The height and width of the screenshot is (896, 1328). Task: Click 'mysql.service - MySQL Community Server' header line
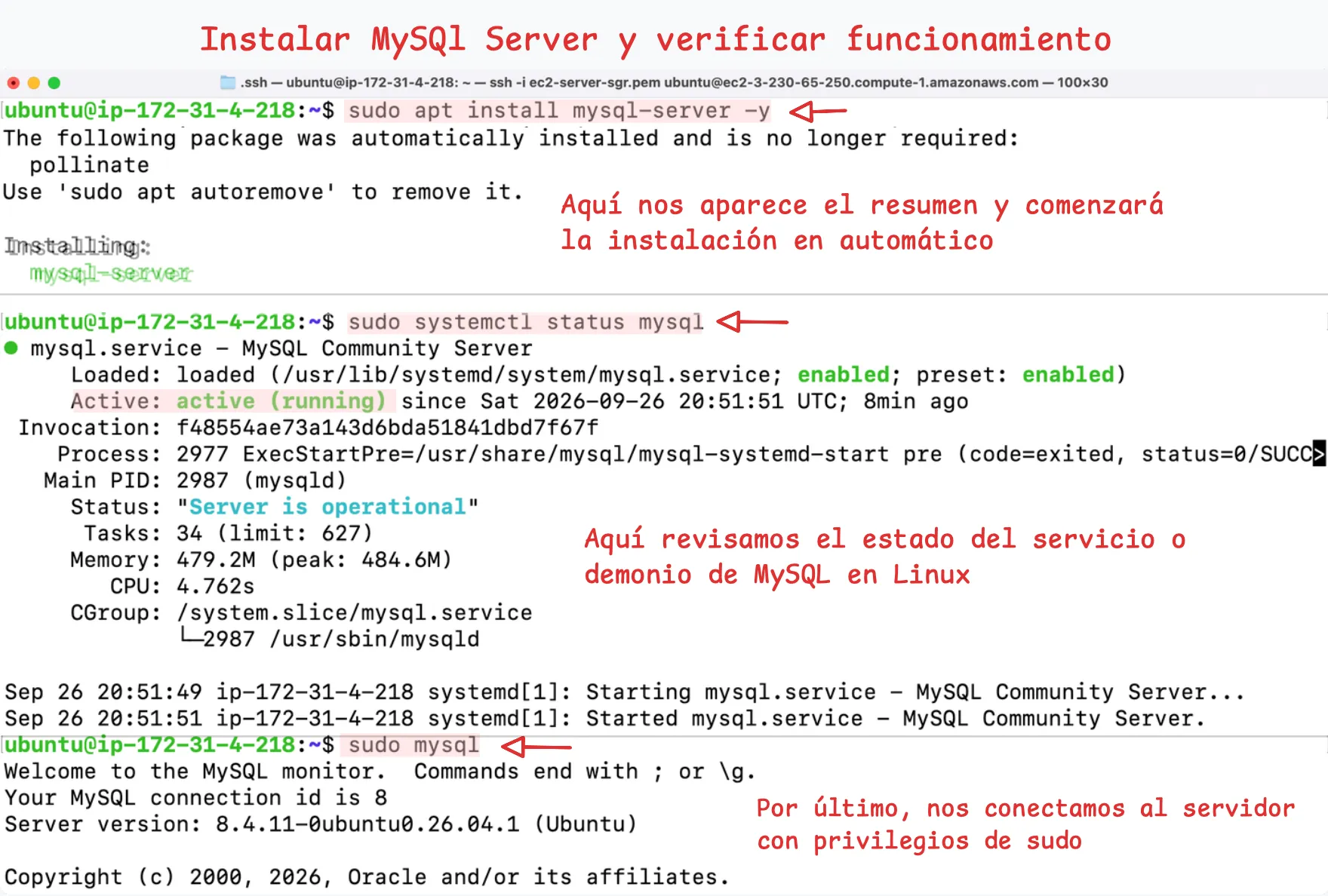(x=281, y=348)
